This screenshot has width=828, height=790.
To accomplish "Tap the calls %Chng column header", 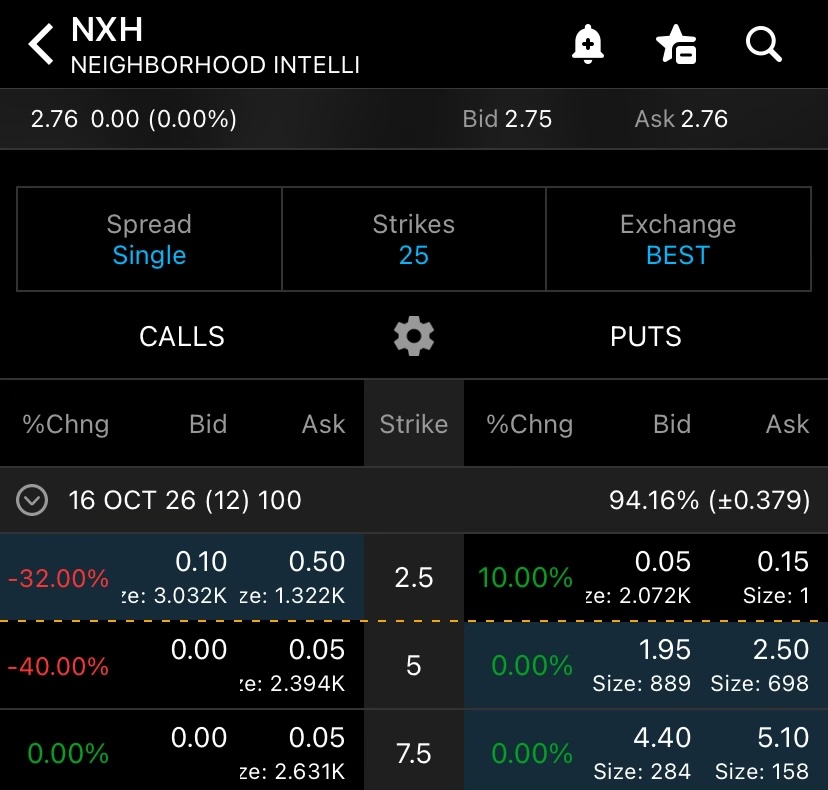I will tap(65, 424).
